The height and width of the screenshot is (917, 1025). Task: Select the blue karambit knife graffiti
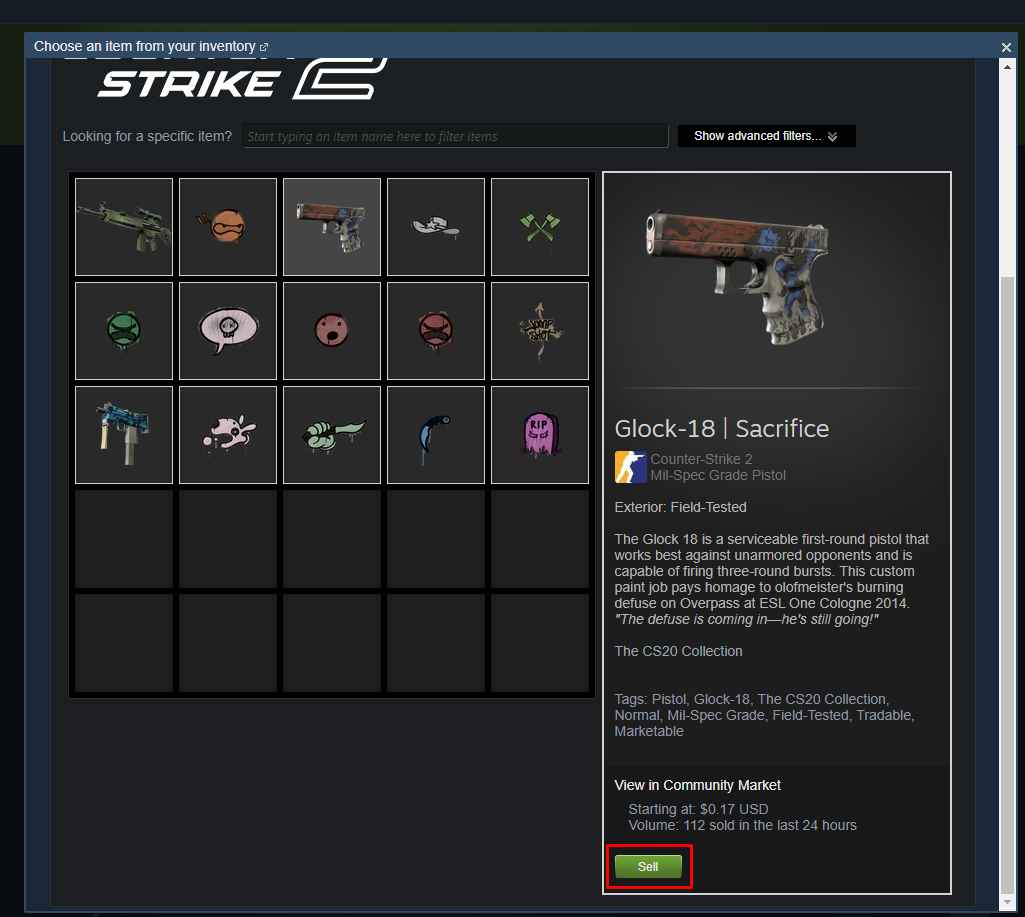tap(435, 435)
